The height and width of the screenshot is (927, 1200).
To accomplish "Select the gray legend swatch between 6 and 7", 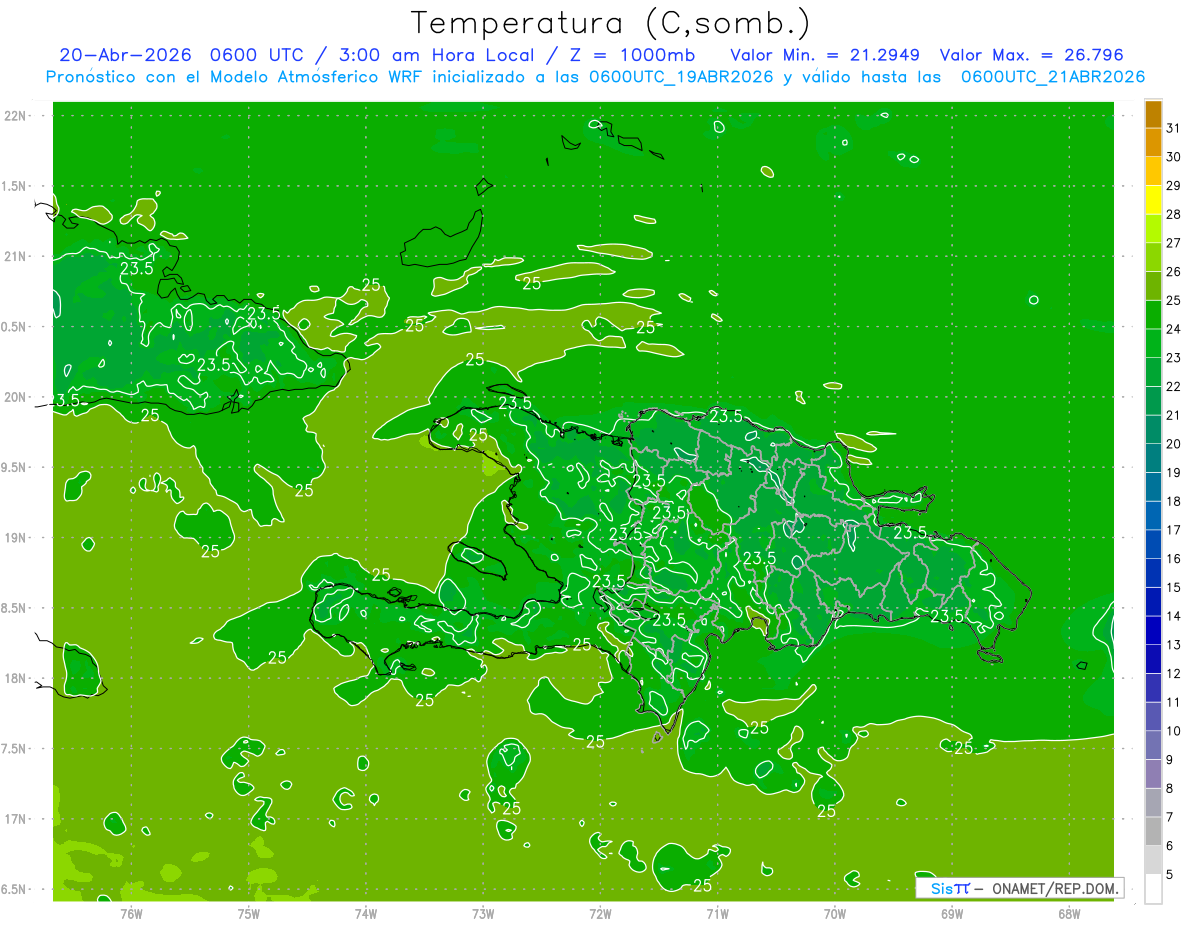I will click(1153, 832).
